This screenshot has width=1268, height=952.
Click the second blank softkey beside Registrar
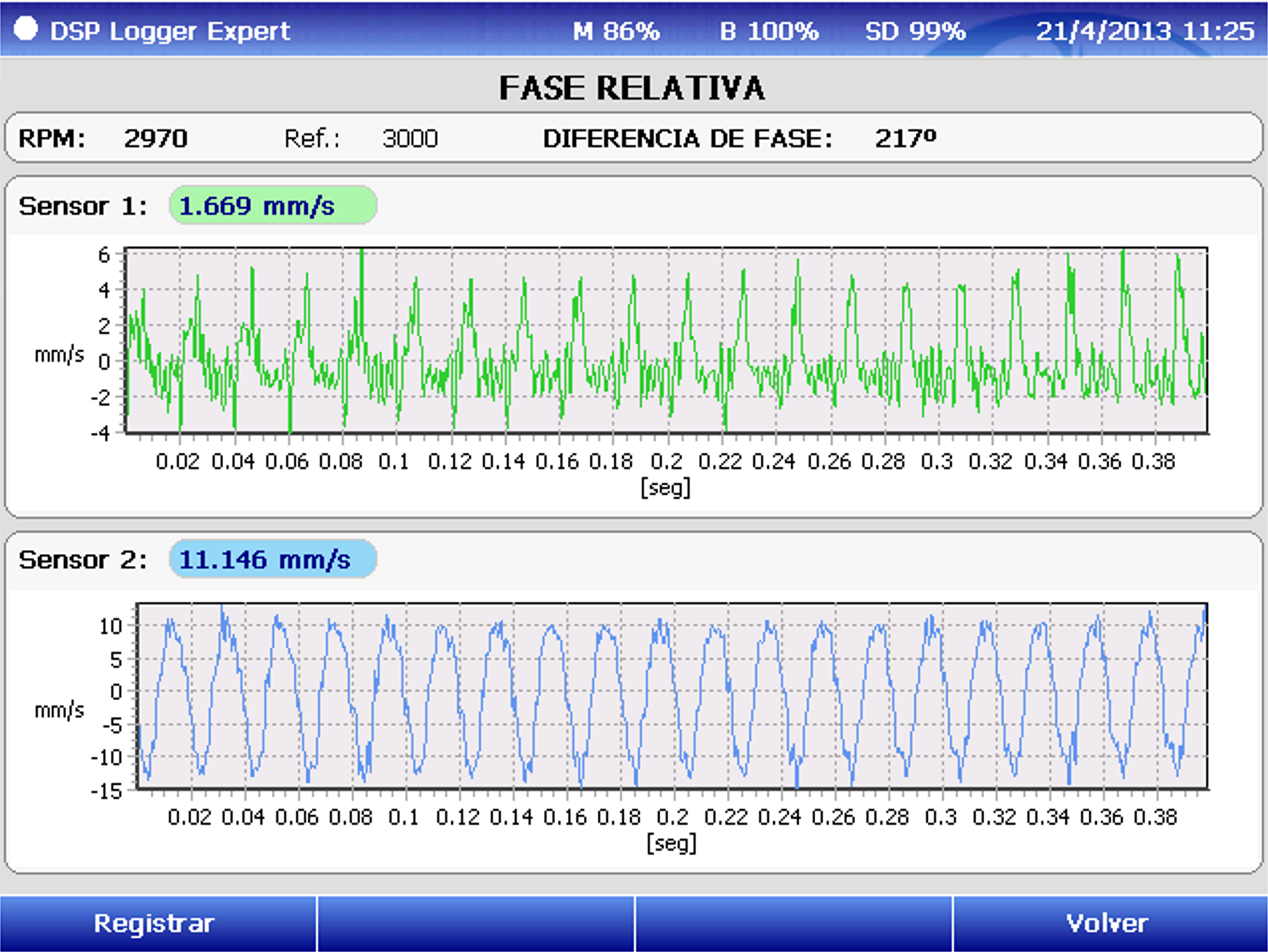476,923
